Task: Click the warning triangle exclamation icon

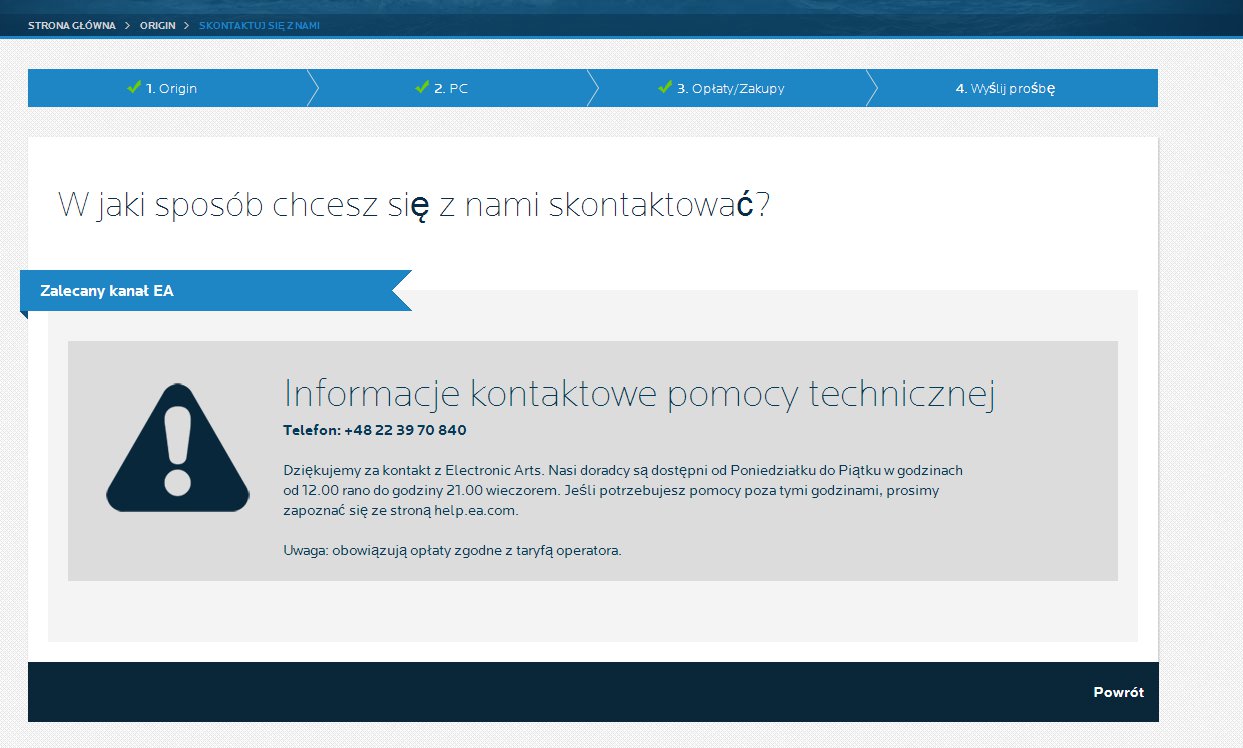Action: (178, 447)
